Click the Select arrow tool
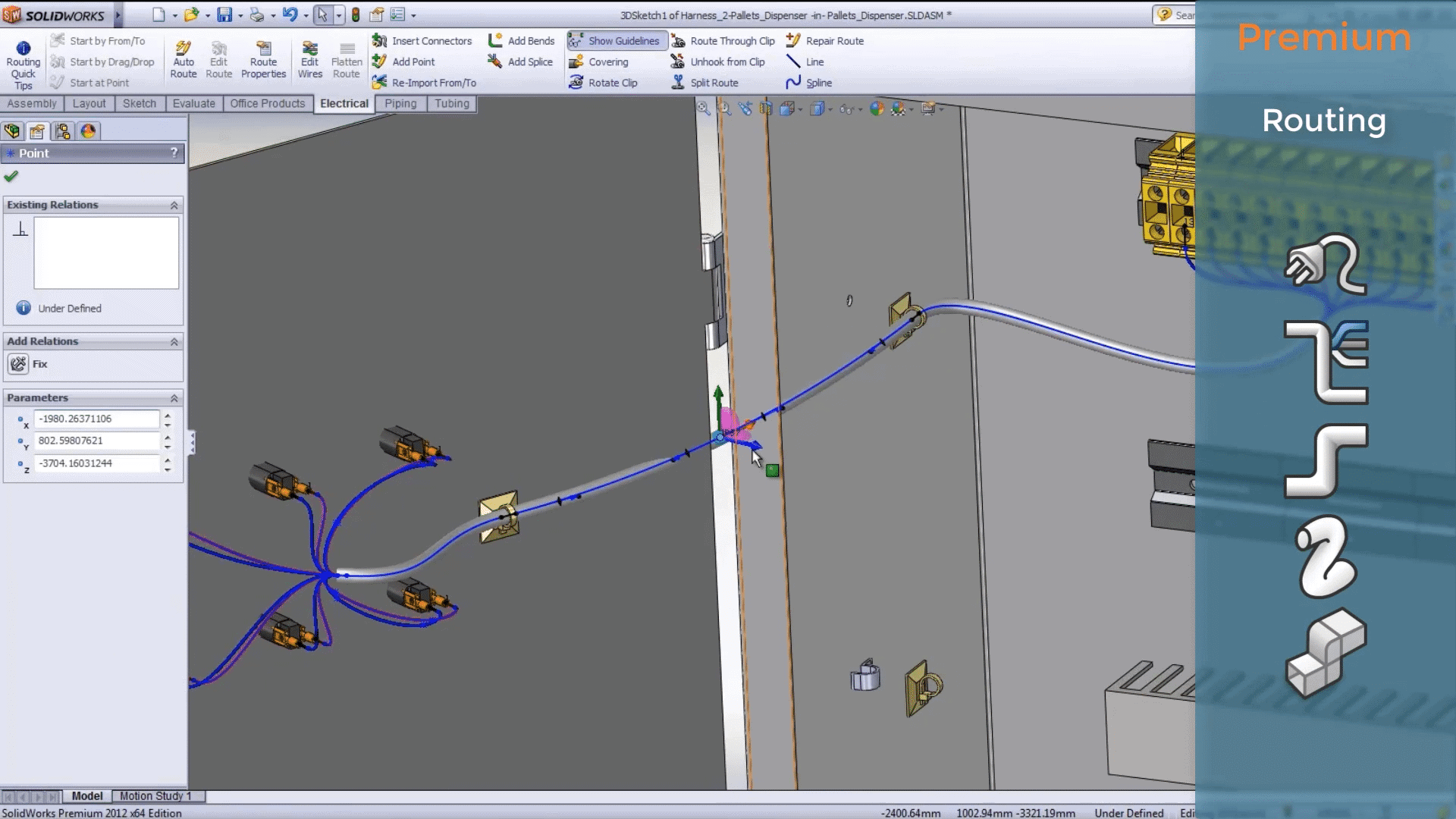The height and width of the screenshot is (819, 1456). [322, 15]
